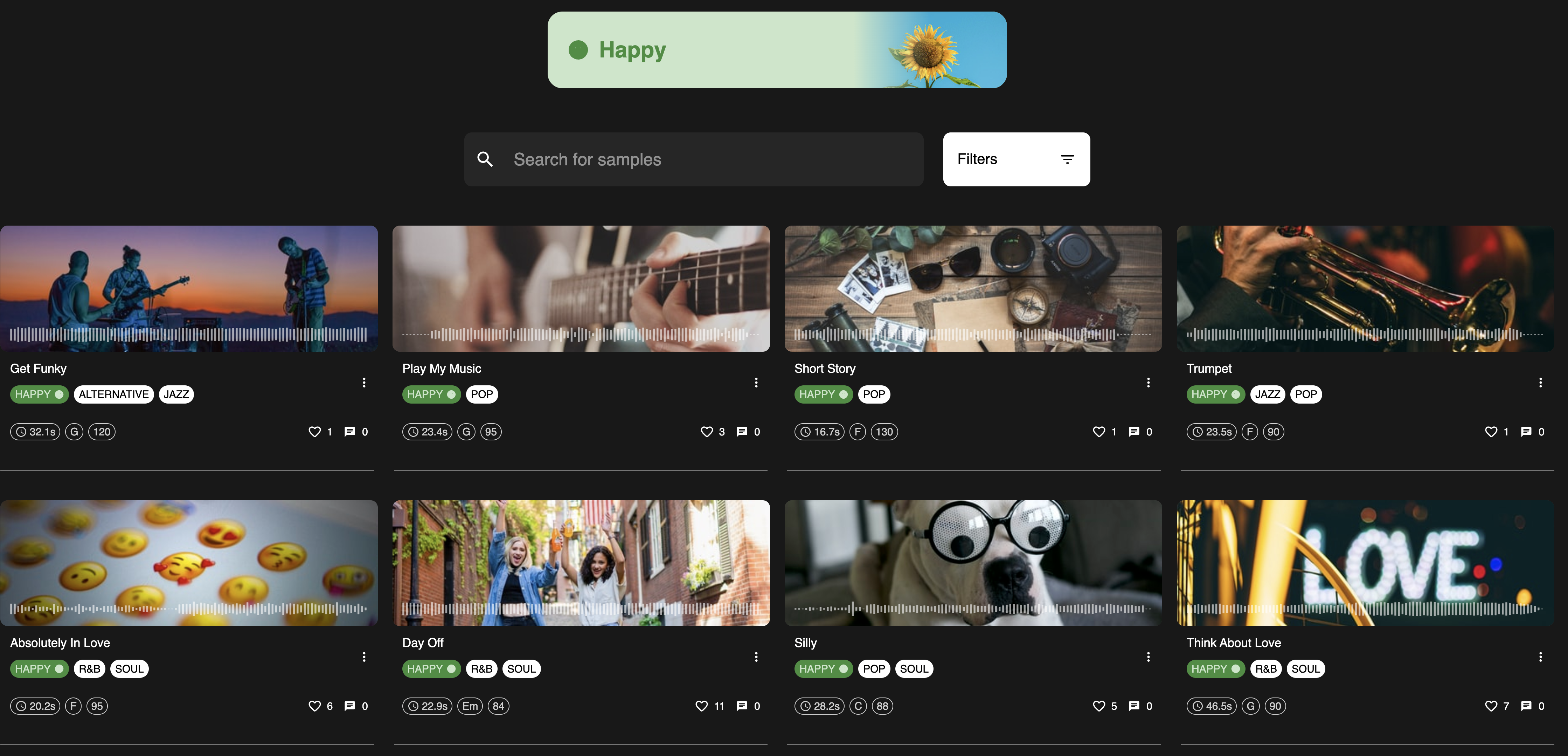Expand the Filters dropdown

pyautogui.click(x=1016, y=160)
